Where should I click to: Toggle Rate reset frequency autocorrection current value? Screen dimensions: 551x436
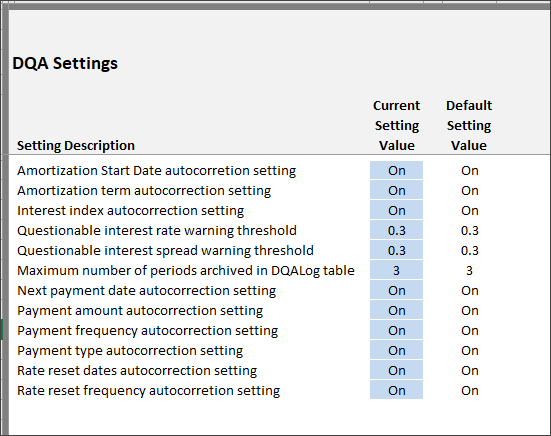tap(396, 390)
